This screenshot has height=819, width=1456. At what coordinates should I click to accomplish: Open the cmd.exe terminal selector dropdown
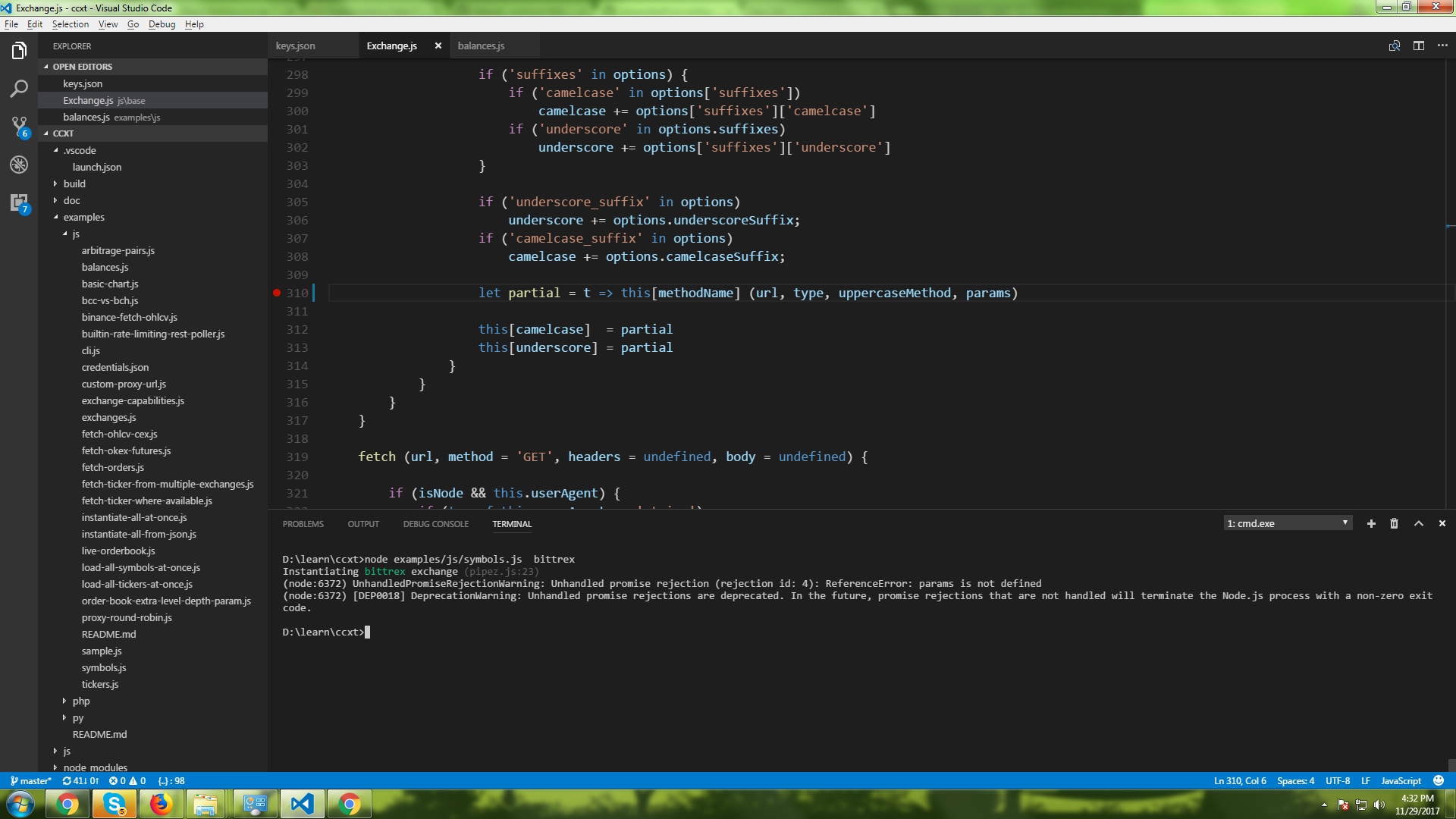pyautogui.click(x=1287, y=523)
